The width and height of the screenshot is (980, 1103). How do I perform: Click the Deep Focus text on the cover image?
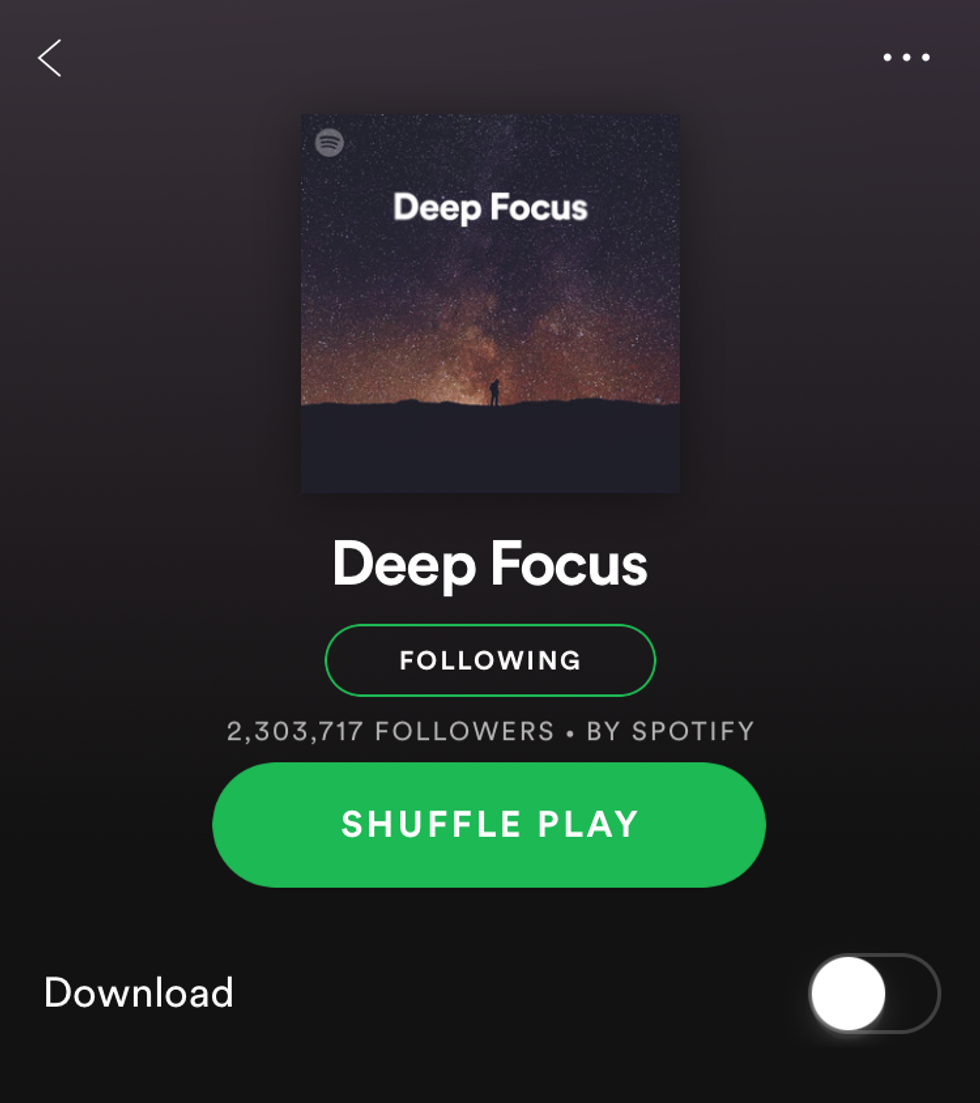pos(490,208)
